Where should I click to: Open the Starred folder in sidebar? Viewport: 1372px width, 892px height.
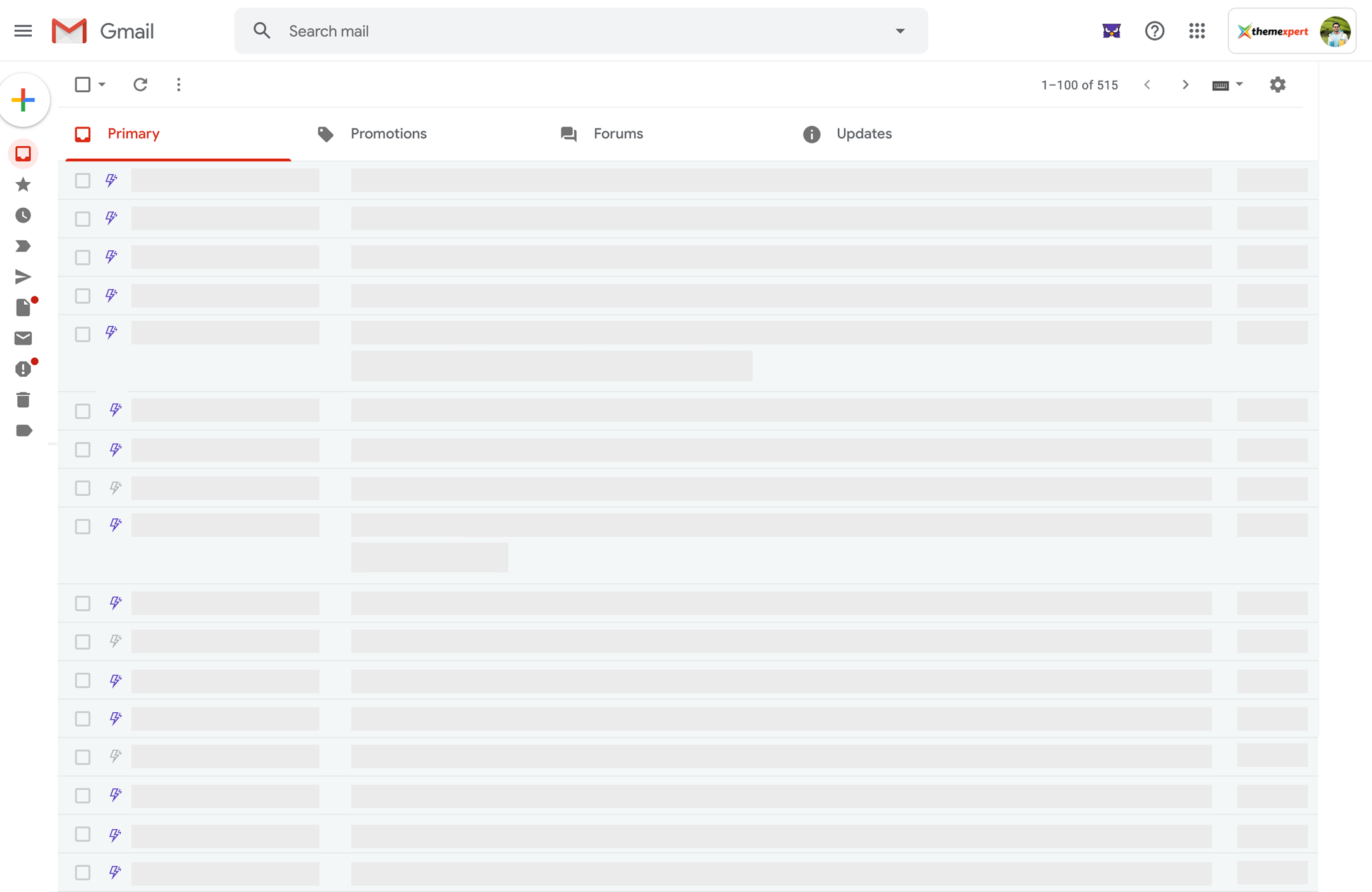[x=24, y=185]
